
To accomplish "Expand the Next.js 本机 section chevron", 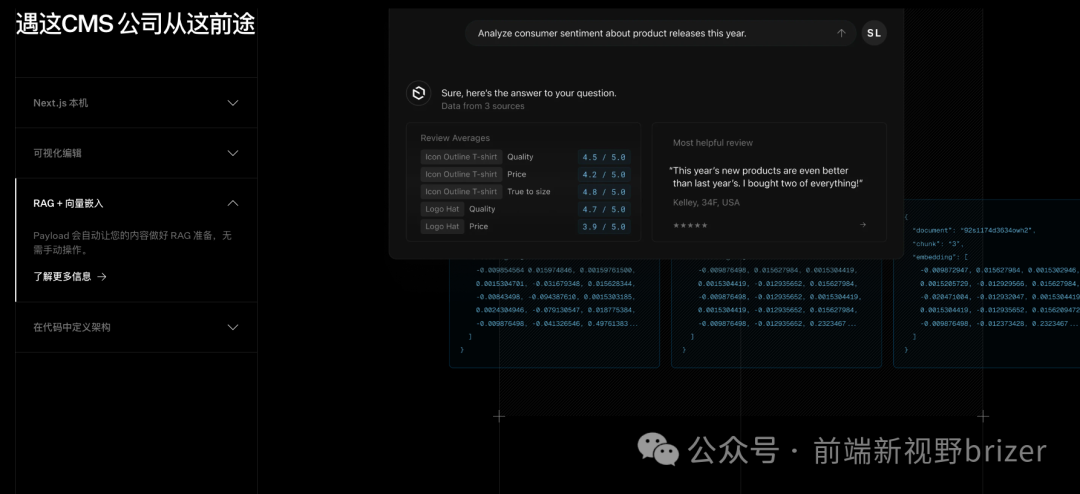I will 233,103.
